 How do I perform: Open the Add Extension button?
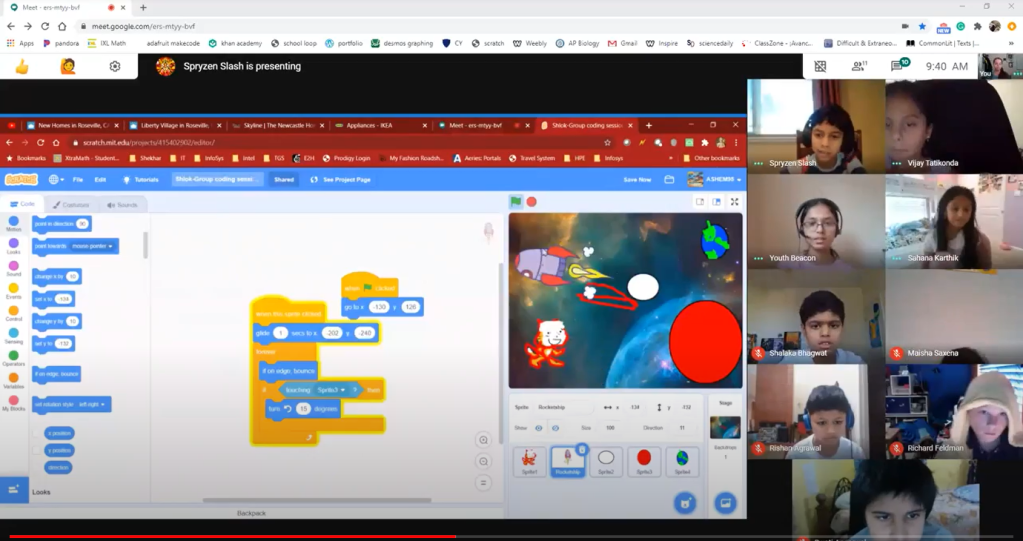(x=14, y=489)
